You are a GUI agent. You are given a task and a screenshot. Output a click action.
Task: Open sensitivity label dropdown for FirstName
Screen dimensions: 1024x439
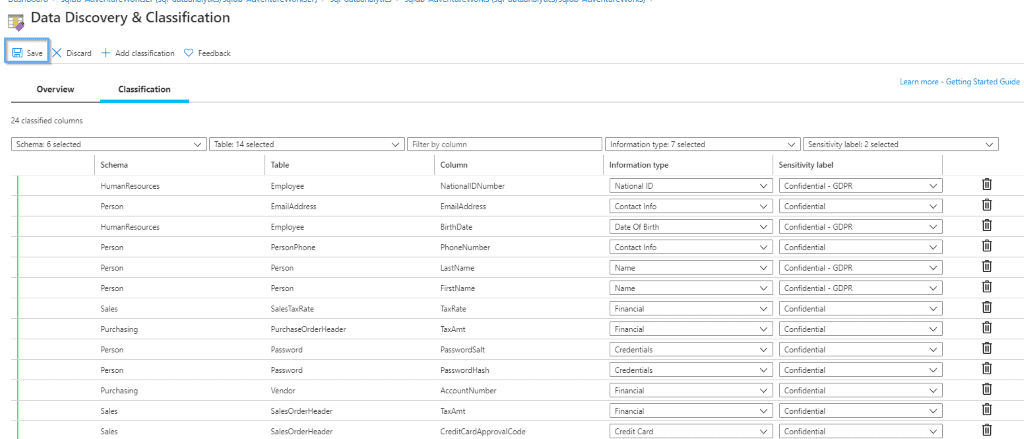(x=861, y=288)
